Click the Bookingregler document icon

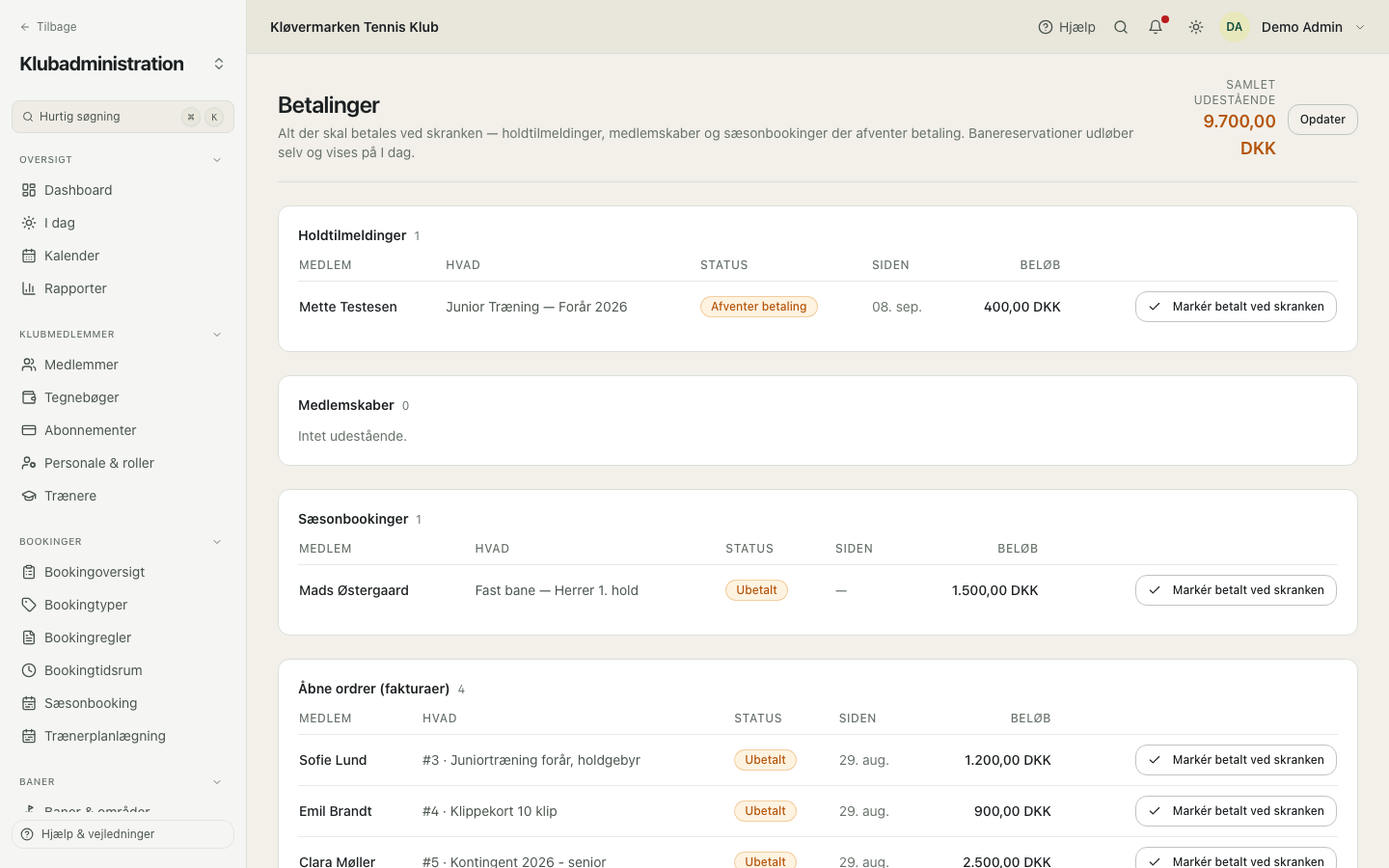[x=29, y=637]
